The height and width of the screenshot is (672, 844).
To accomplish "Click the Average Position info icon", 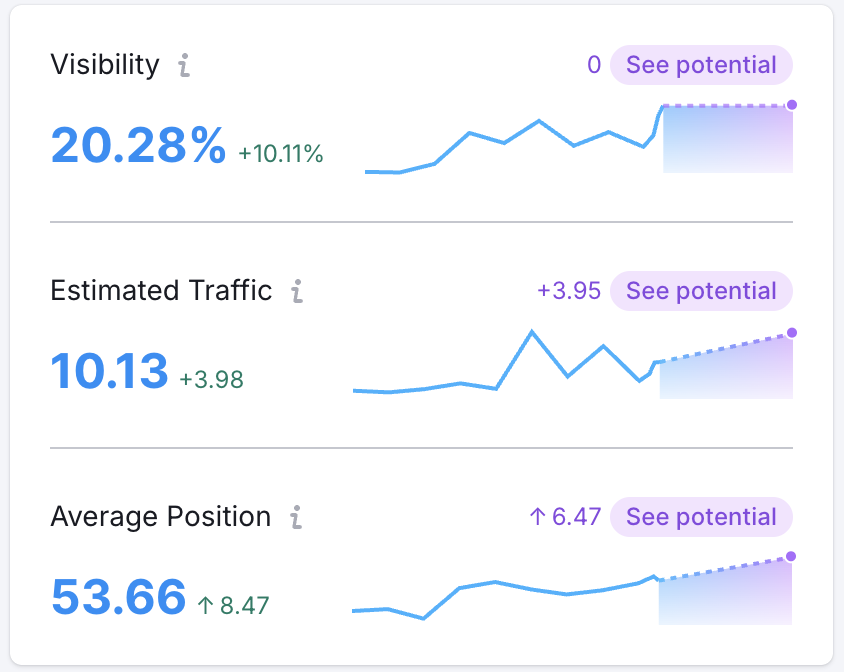I will [x=296, y=518].
